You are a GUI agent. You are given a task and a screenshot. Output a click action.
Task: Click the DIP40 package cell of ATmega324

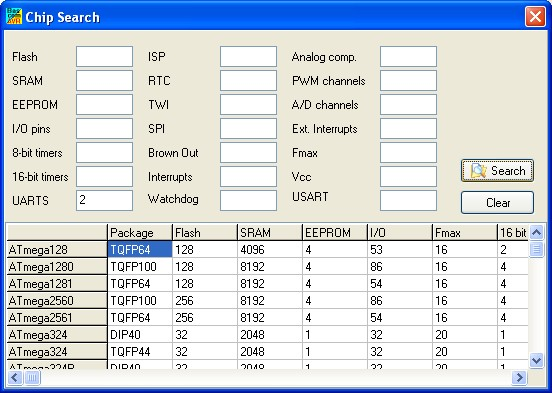[140, 335]
